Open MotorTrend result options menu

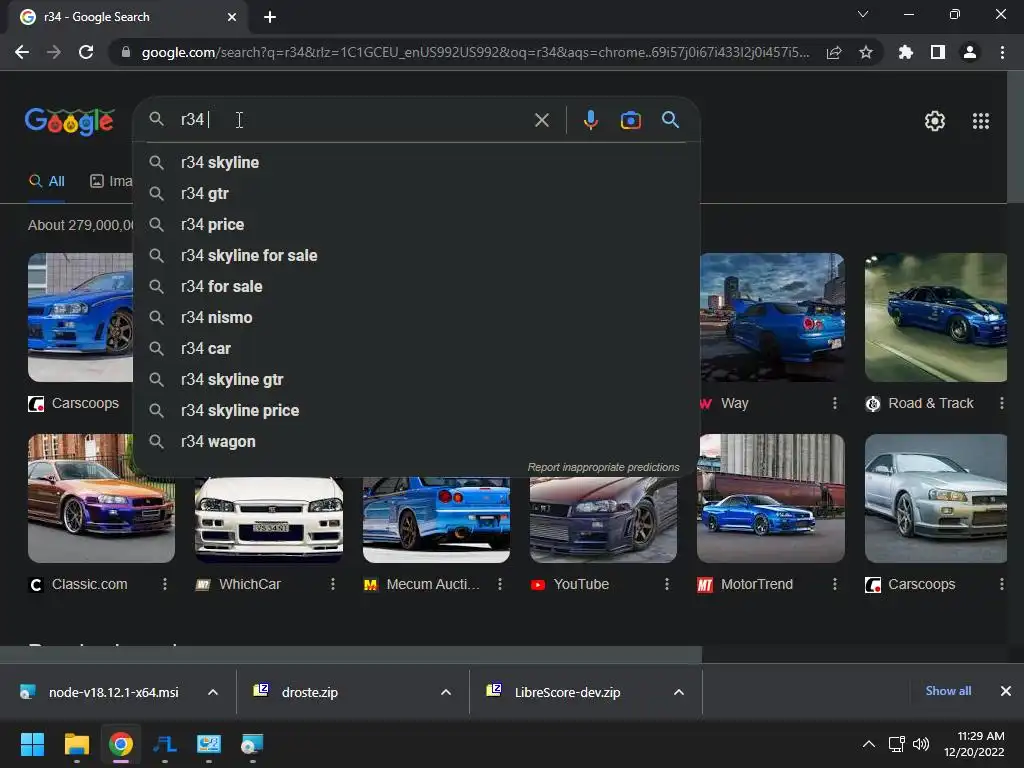(x=835, y=584)
